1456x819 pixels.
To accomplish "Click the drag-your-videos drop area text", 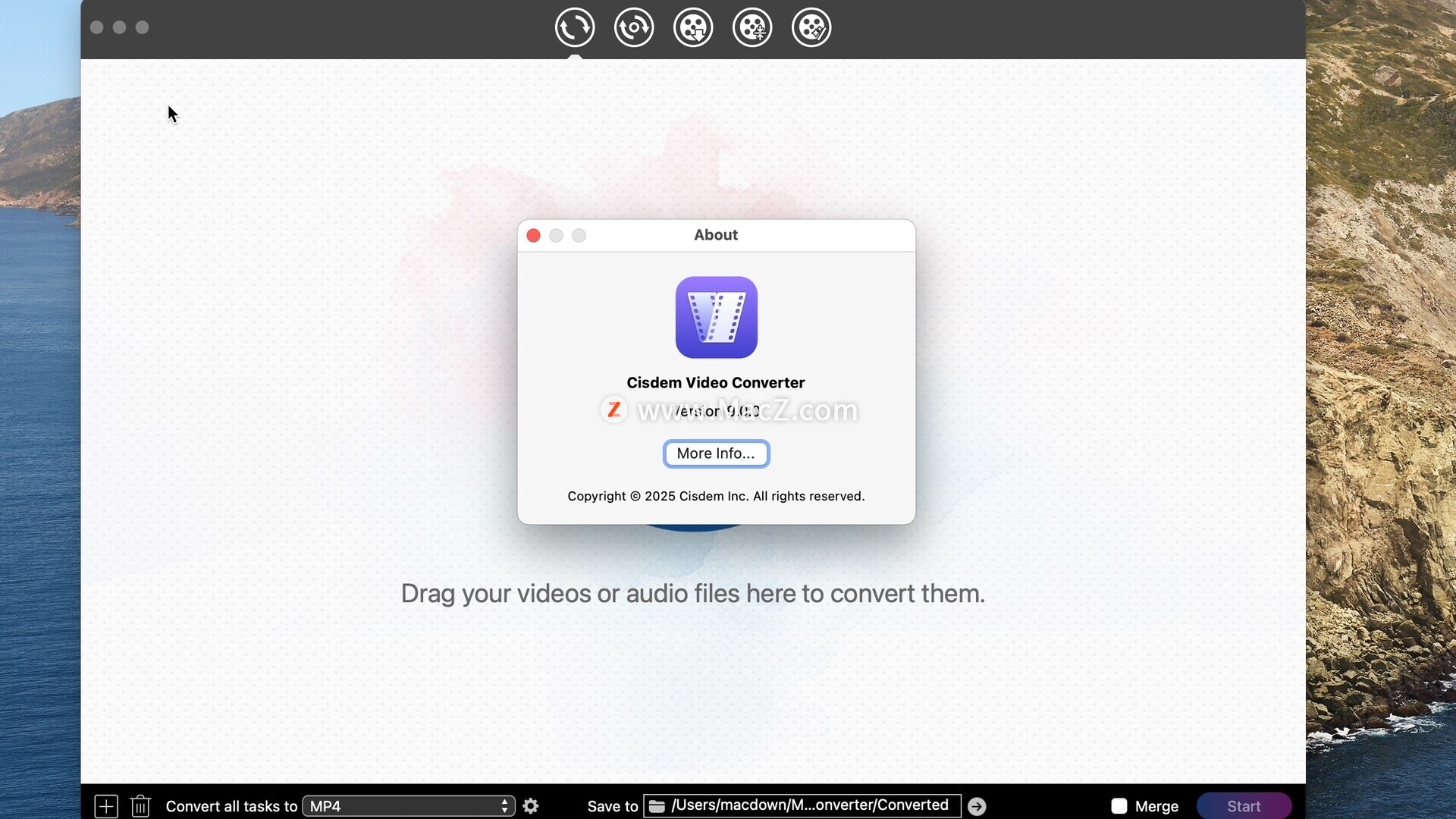I will (692, 594).
